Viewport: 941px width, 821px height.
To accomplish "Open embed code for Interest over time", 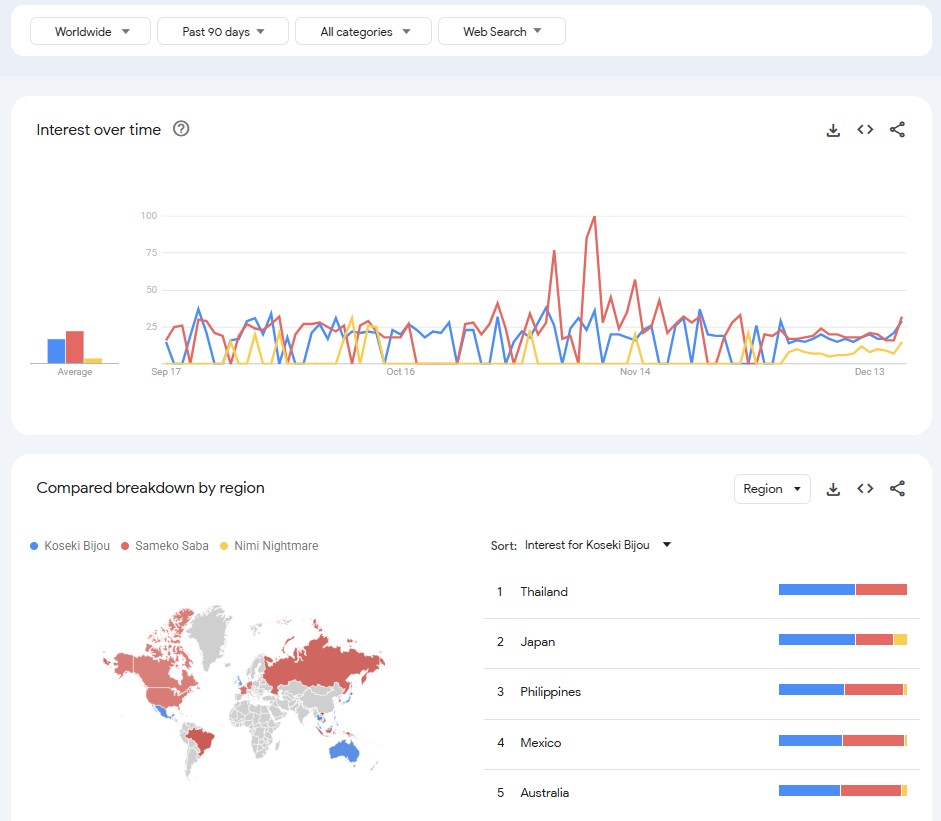I will coord(865,130).
